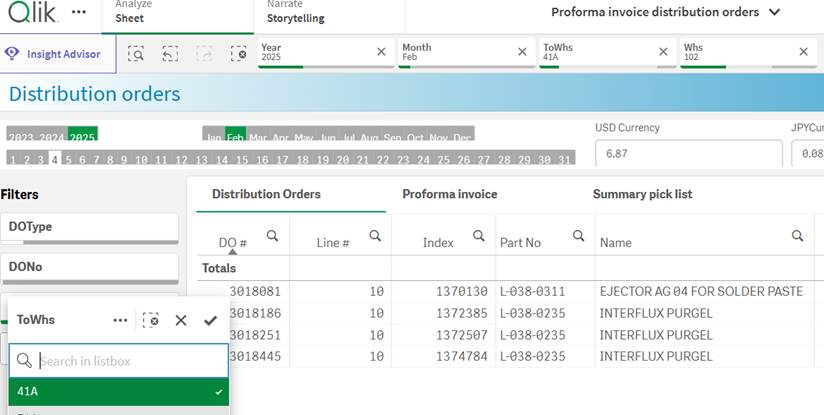Screen dimensions: 824x415
Task: Expand the sheet title dropdown chevron
Action: (x=775, y=12)
